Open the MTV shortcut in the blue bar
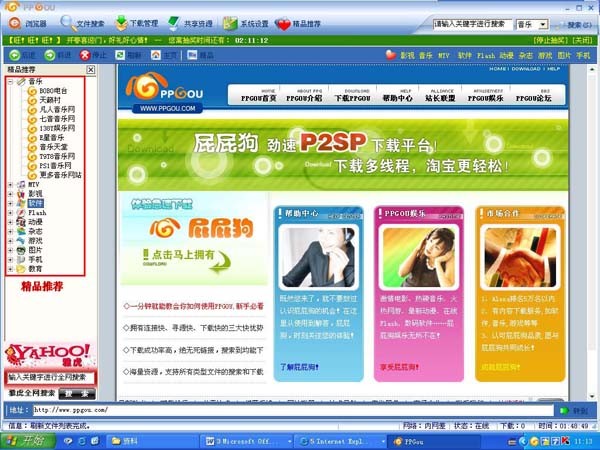The height and width of the screenshot is (450, 600). coord(444,55)
